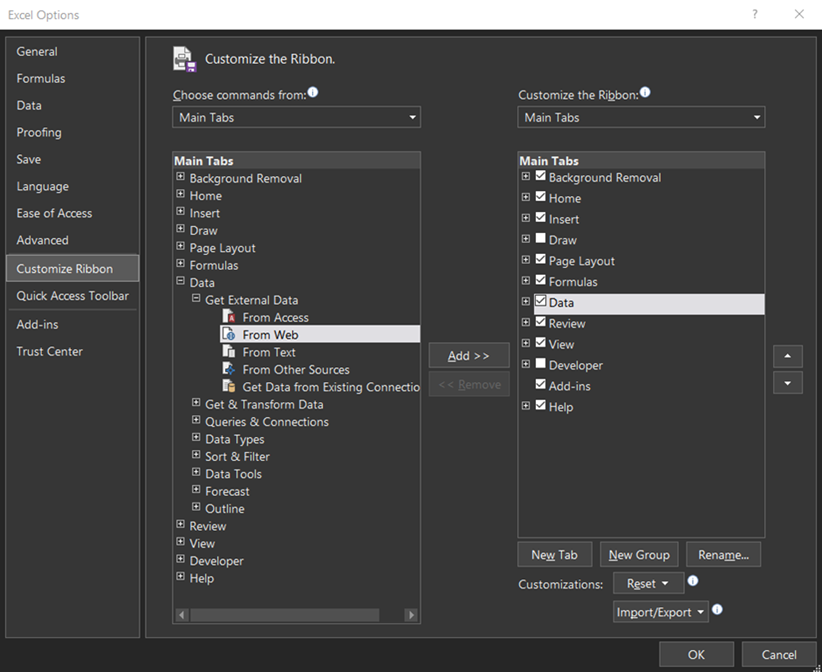
Task: Check the Draw tab checkbox
Action: pyautogui.click(x=541, y=239)
